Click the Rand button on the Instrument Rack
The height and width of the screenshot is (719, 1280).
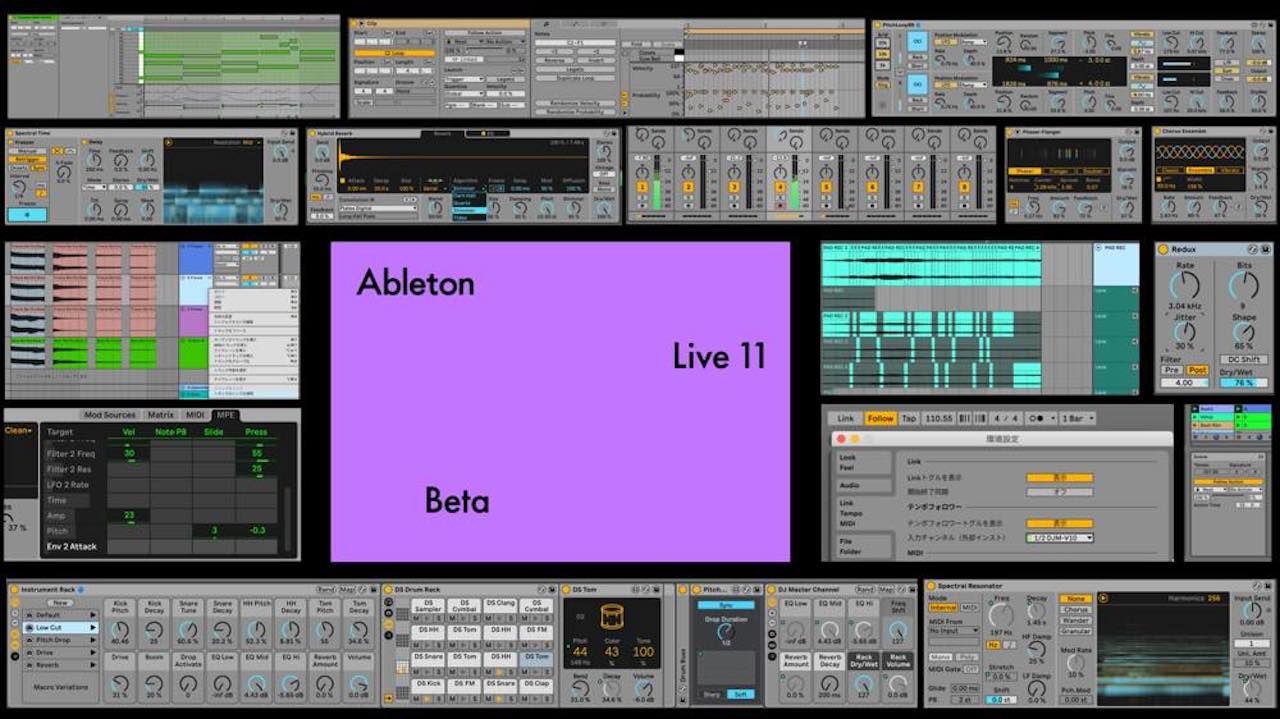pos(323,588)
